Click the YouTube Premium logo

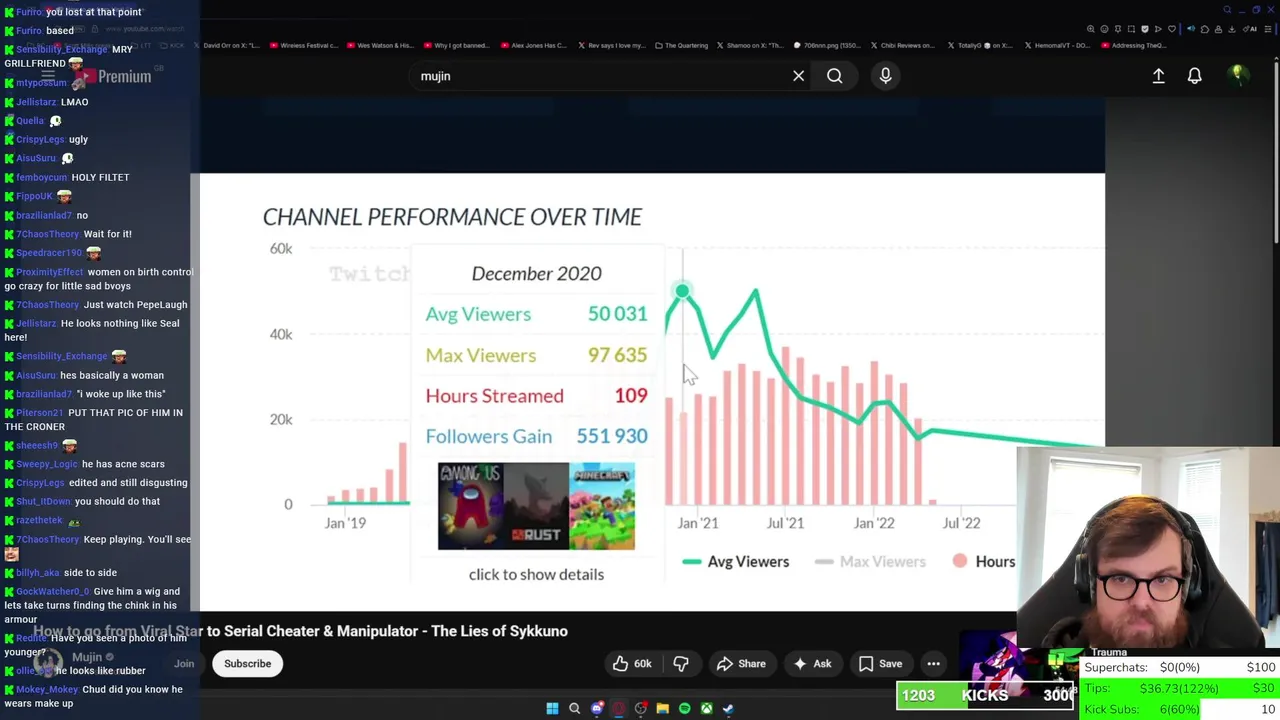(x=116, y=76)
